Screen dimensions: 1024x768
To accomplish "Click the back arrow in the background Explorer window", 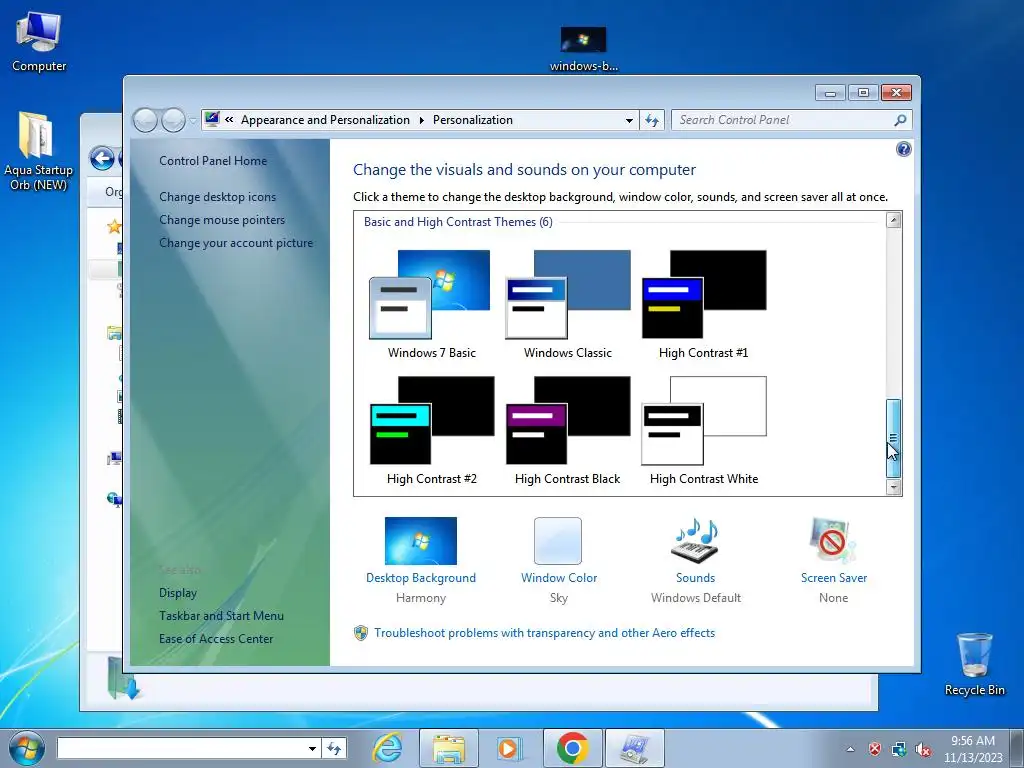I will (x=103, y=159).
